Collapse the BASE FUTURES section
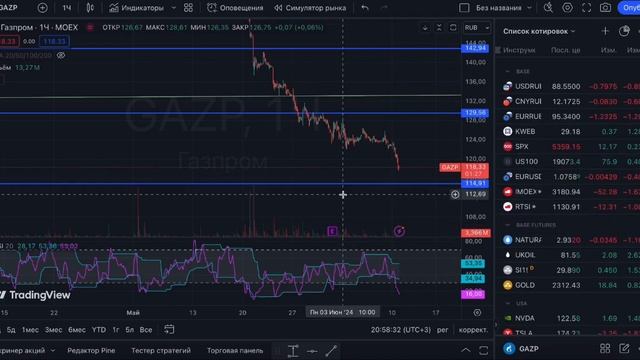The height and width of the screenshot is (360, 640). [x=507, y=225]
